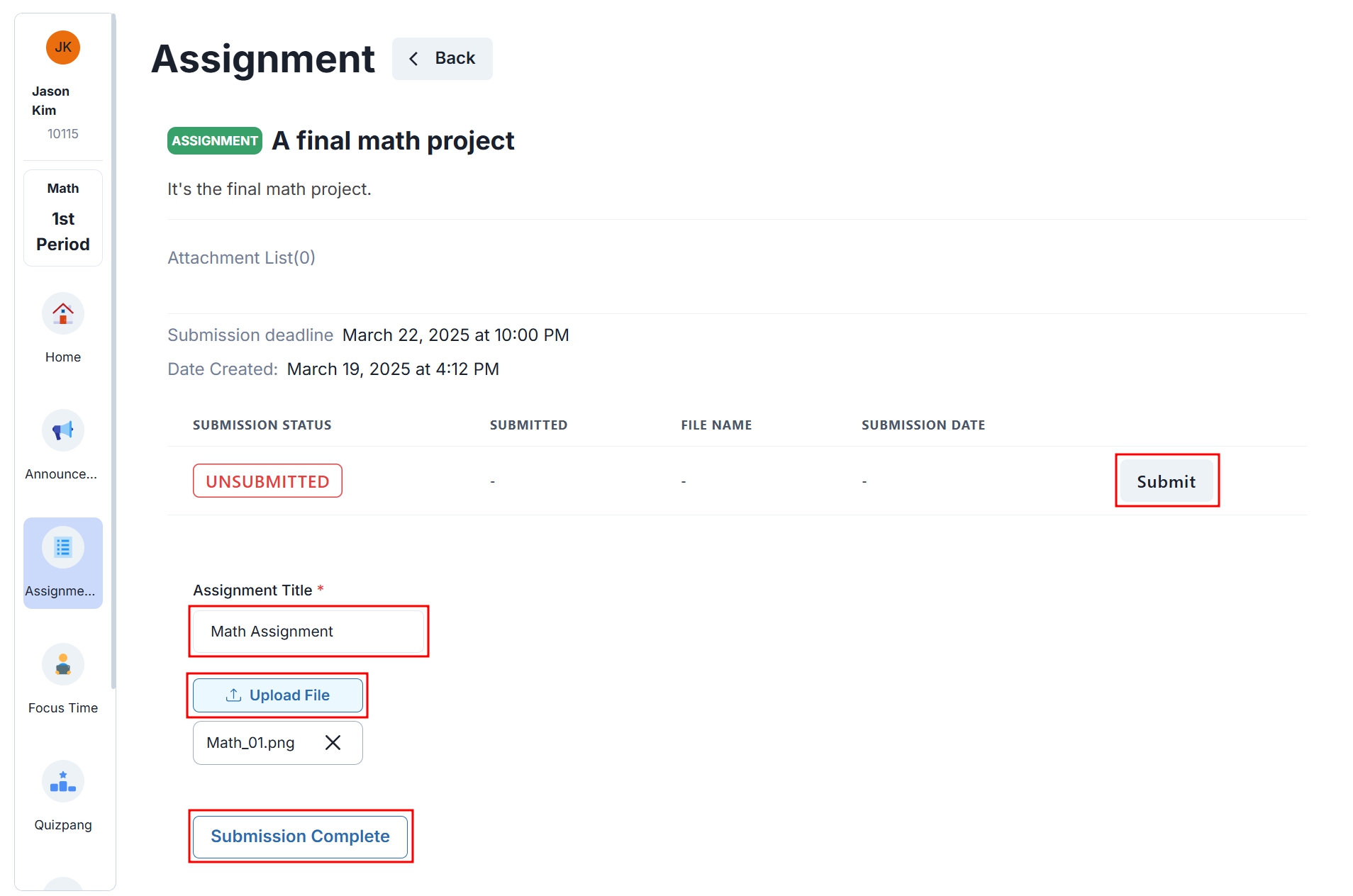Click the JK profile avatar
This screenshot has height=896, width=1353.
pyautogui.click(x=63, y=47)
